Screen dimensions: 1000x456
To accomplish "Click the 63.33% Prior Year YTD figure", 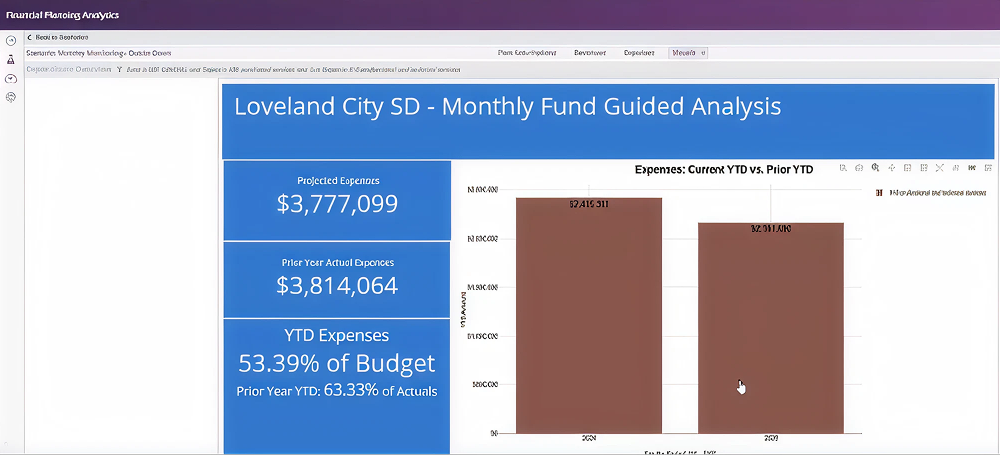I will click(351, 390).
